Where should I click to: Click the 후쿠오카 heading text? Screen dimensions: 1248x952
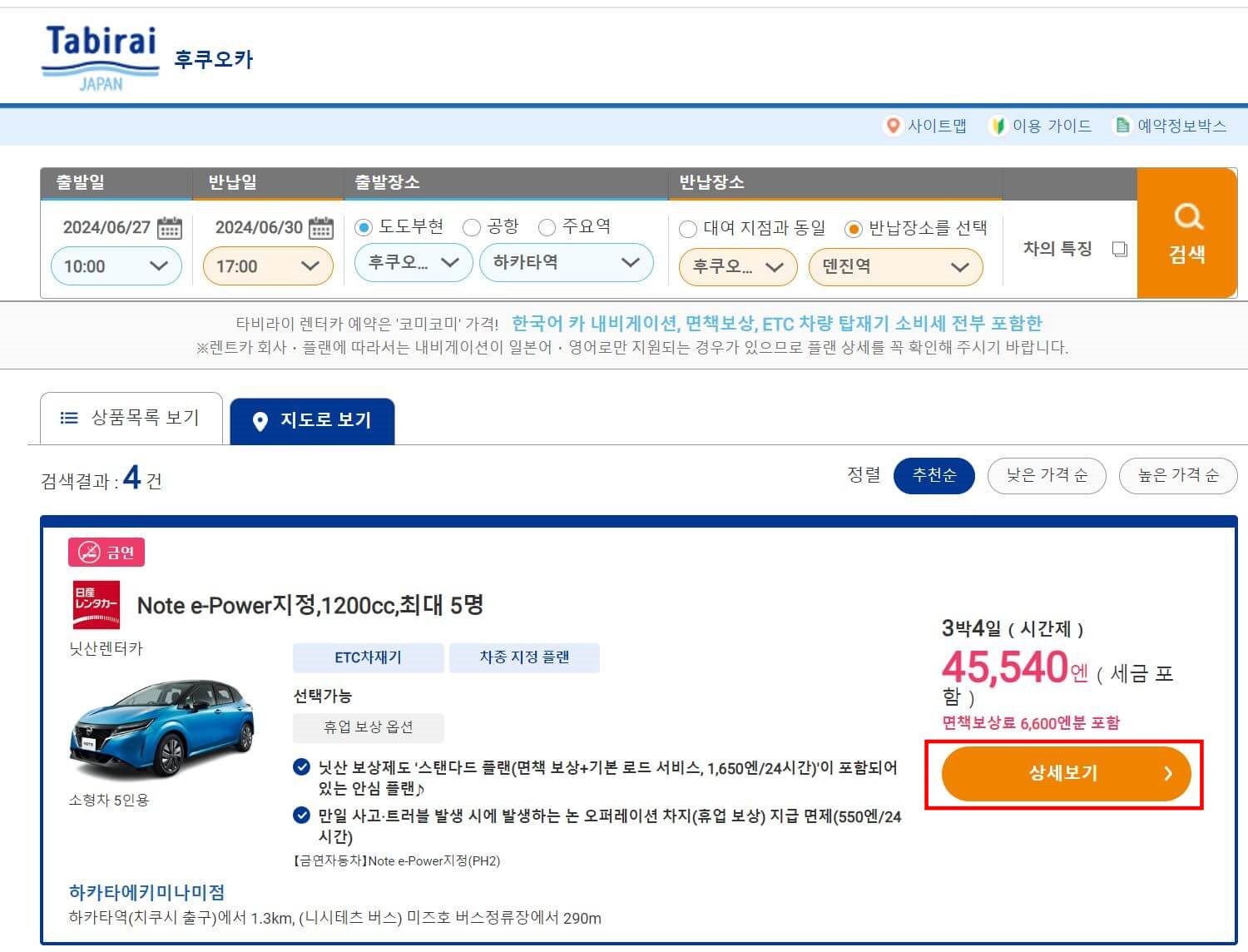click(214, 59)
